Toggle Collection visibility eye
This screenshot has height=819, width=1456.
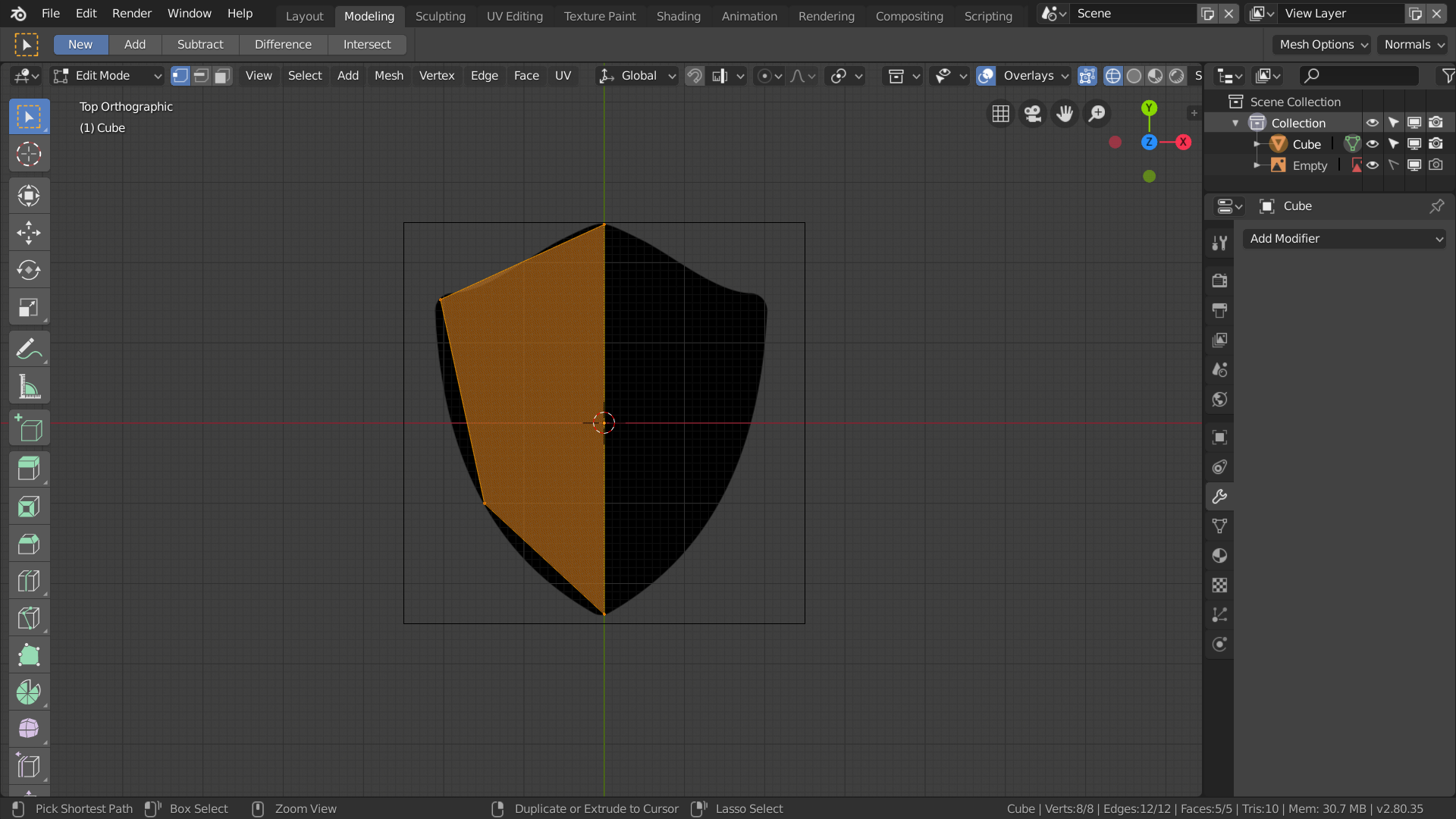click(x=1373, y=123)
